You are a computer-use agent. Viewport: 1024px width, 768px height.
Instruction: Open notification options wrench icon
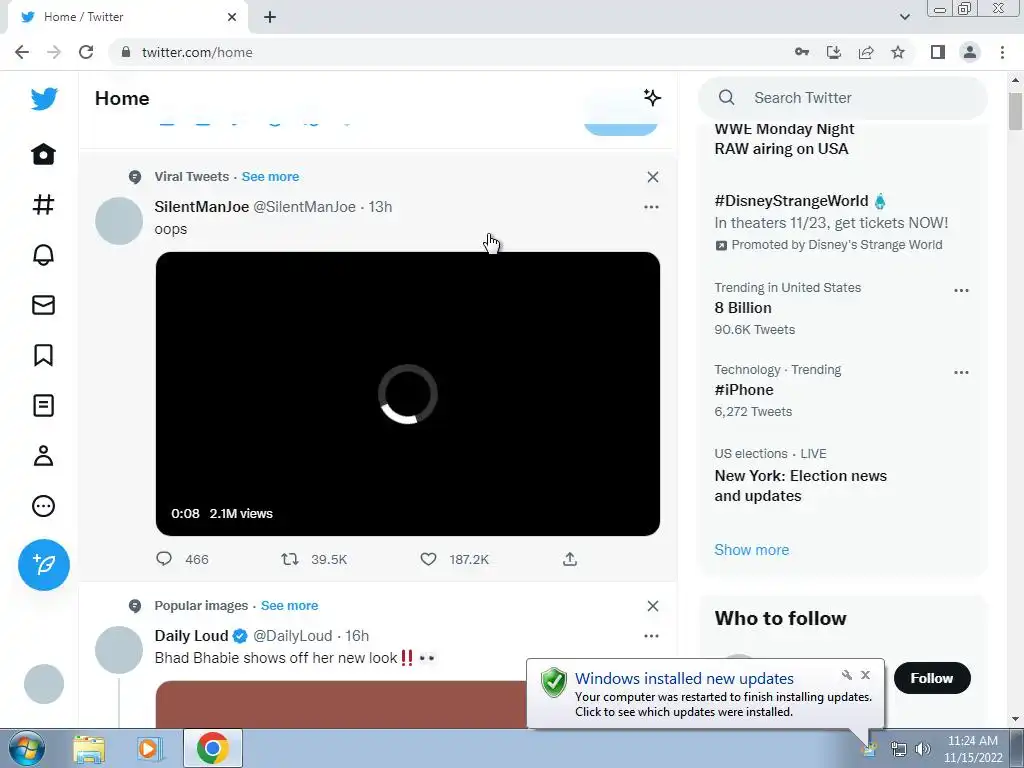point(846,675)
